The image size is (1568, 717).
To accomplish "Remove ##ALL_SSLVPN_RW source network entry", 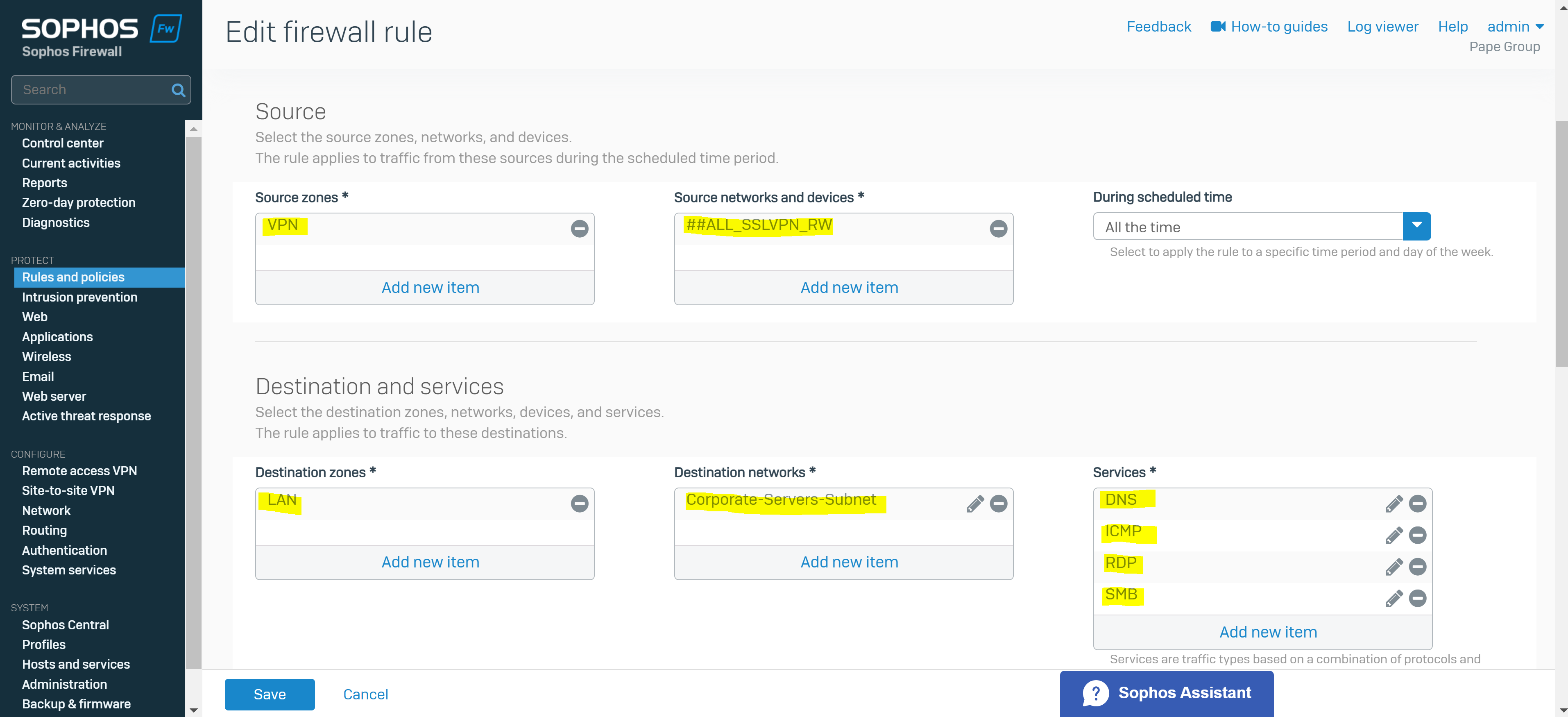I will click(998, 228).
